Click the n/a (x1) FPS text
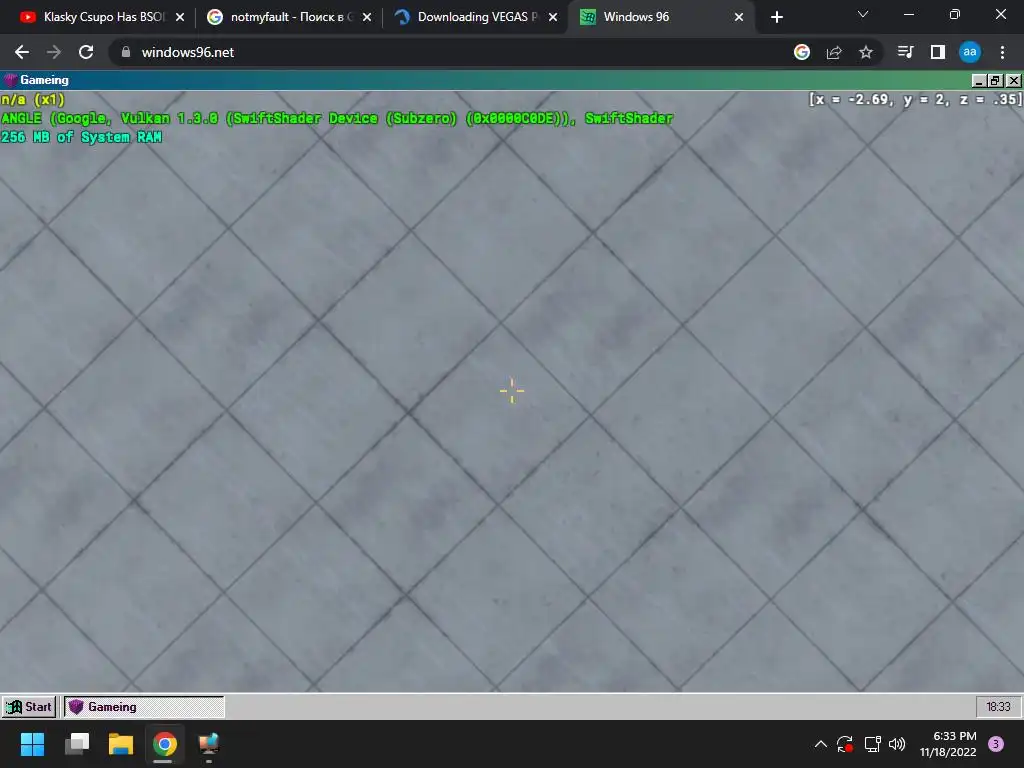 tap(33, 100)
